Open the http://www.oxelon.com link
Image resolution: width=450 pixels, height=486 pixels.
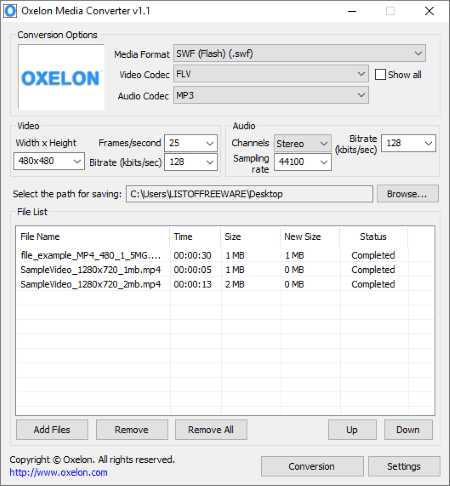[58, 472]
